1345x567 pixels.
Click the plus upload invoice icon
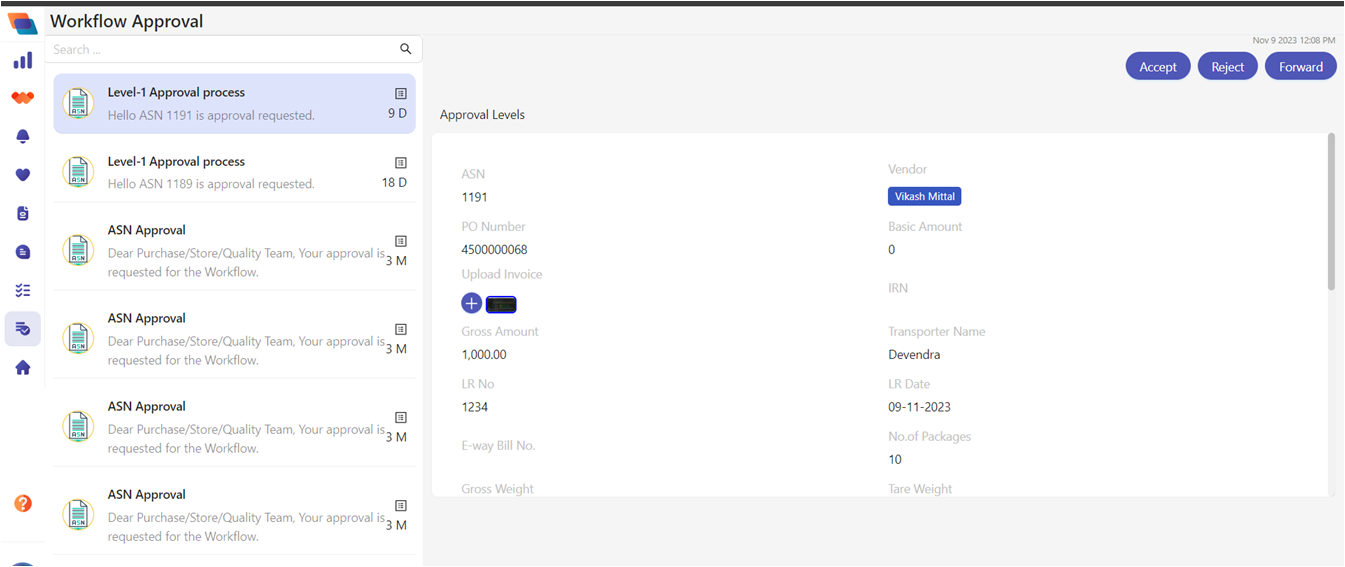471,303
